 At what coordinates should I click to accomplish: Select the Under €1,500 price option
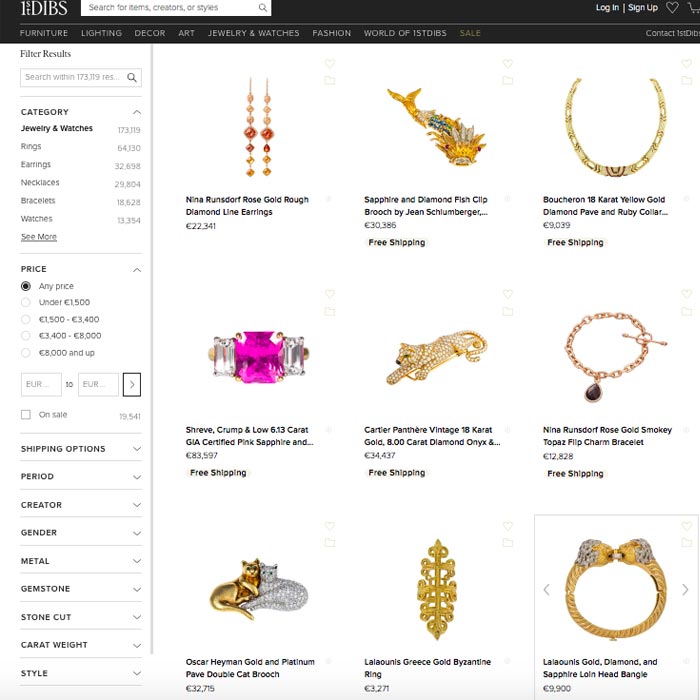point(26,302)
